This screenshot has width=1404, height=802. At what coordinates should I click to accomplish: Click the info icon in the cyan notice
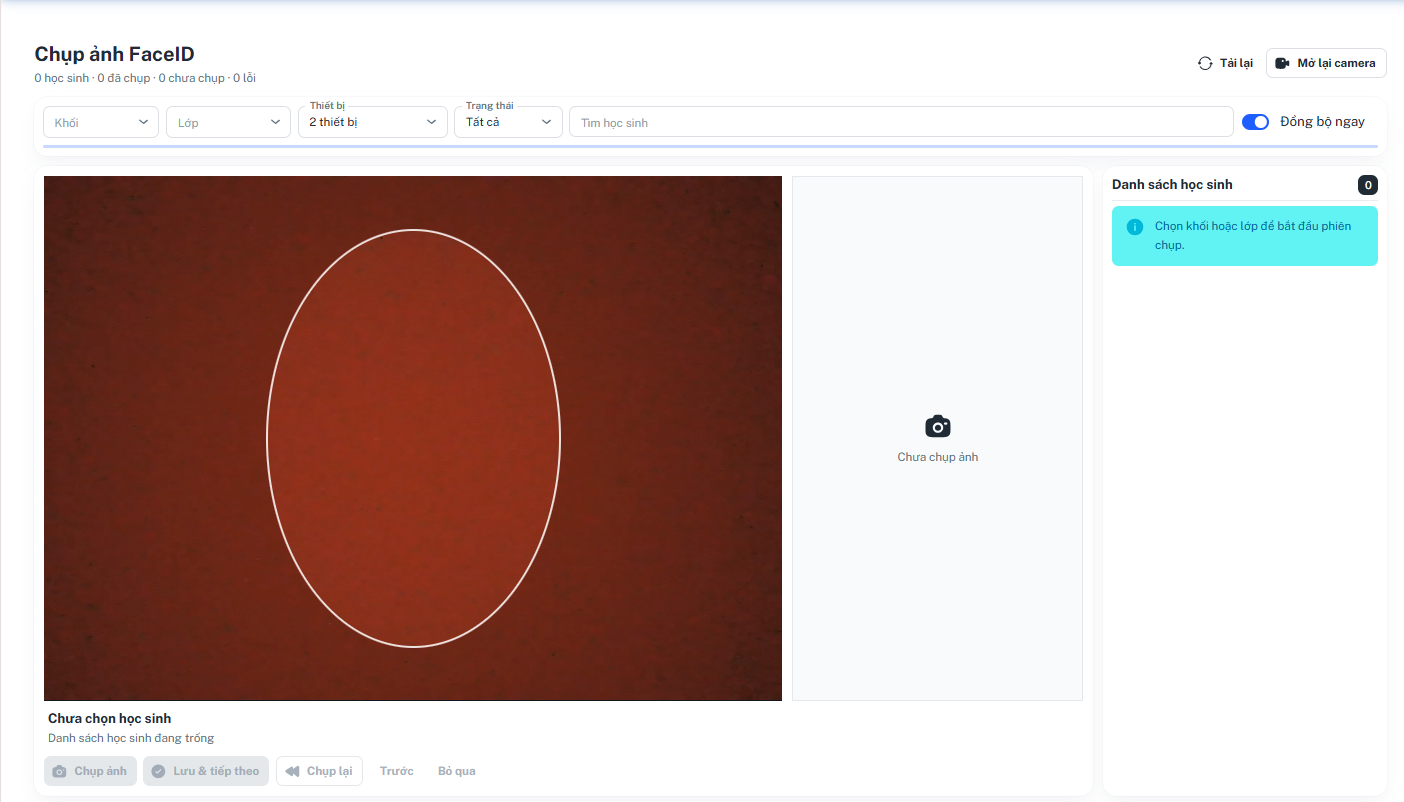tap(1135, 227)
